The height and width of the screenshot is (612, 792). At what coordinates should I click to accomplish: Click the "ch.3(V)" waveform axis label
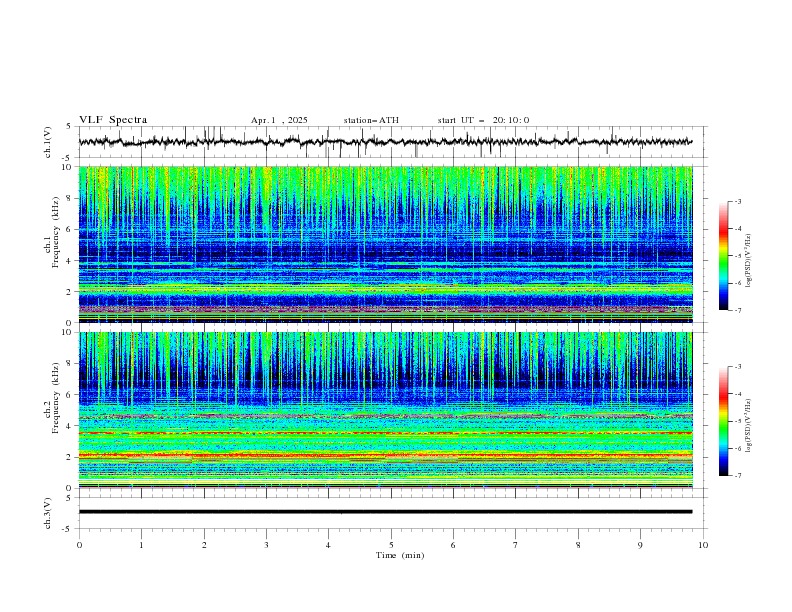point(48,513)
